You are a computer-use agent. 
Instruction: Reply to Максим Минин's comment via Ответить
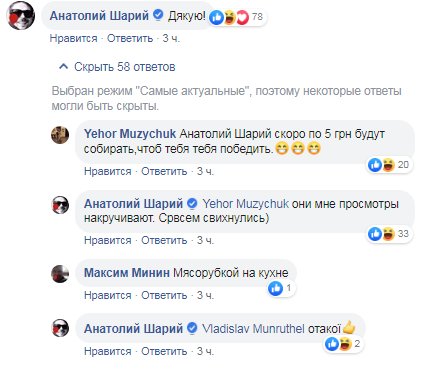point(164,295)
